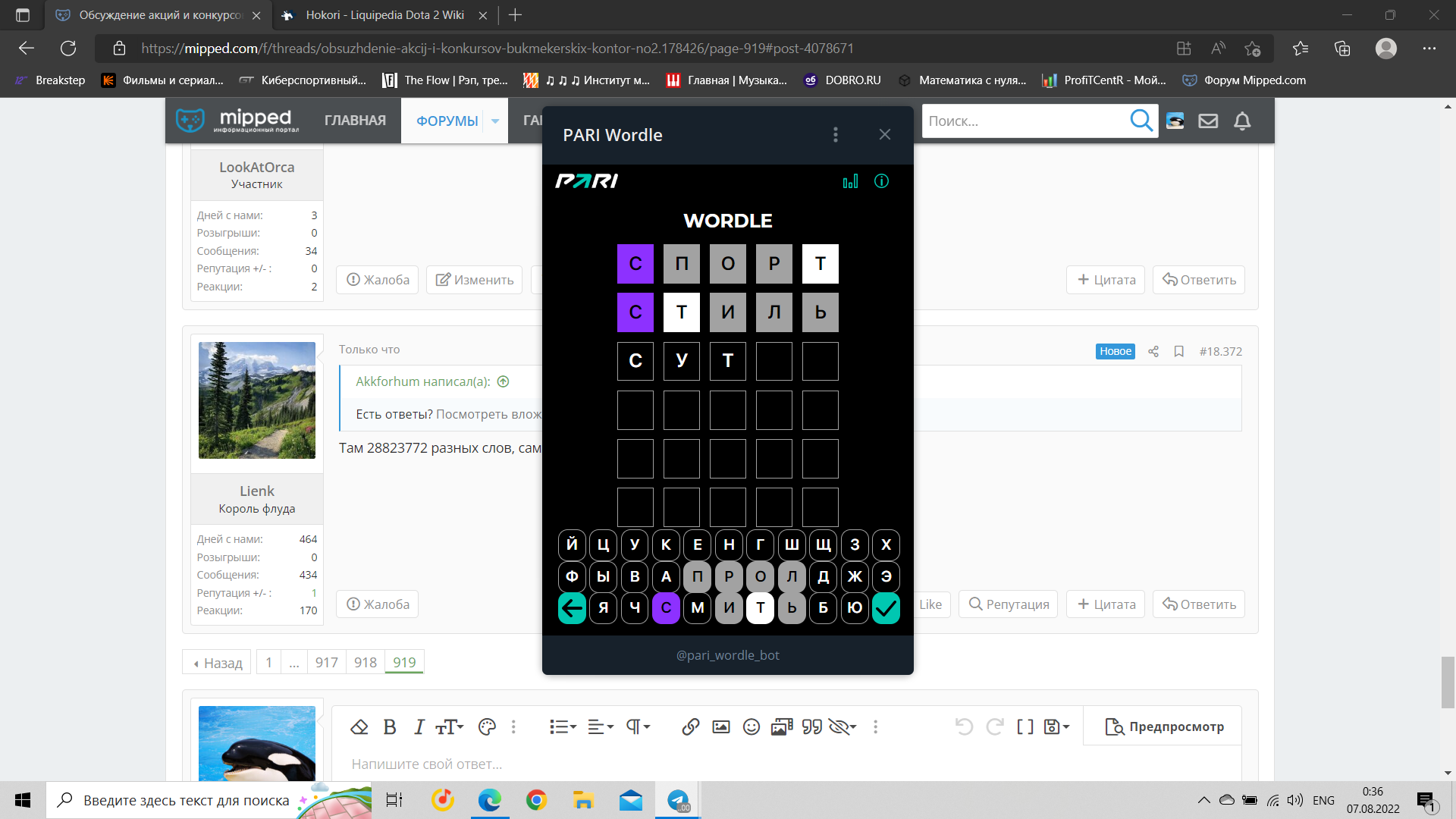
Task: Open drafts save dropdown in editor
Action: tap(1056, 726)
